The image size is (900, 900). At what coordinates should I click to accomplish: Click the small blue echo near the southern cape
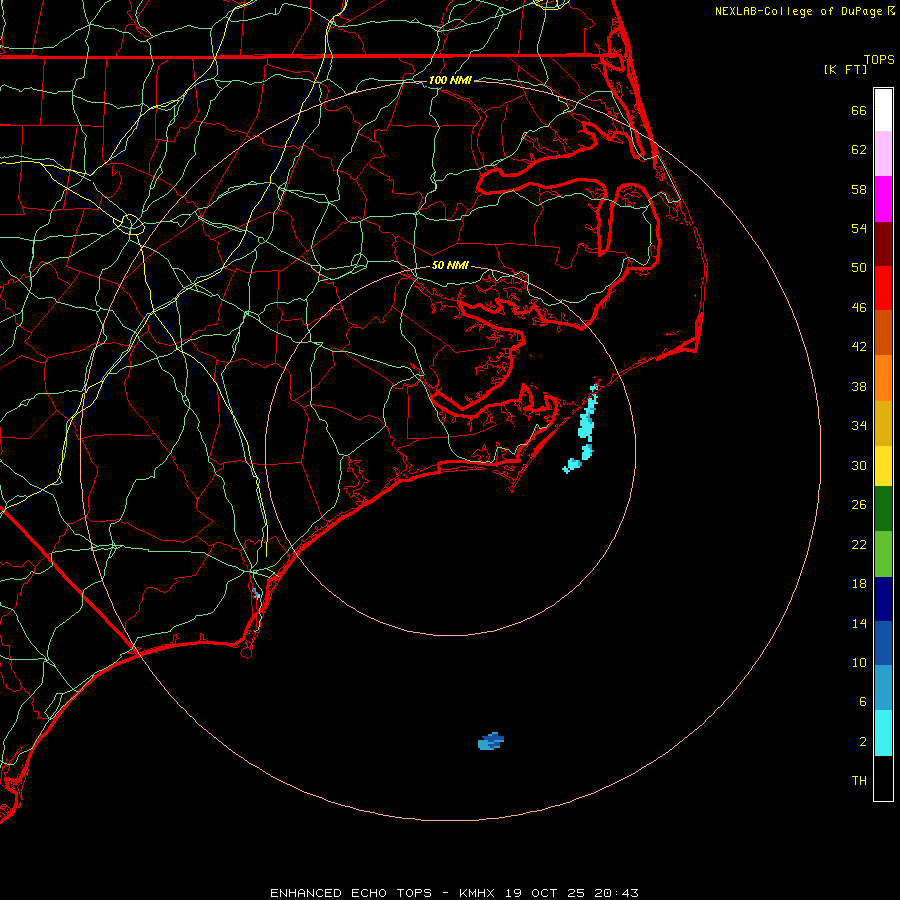(256, 593)
